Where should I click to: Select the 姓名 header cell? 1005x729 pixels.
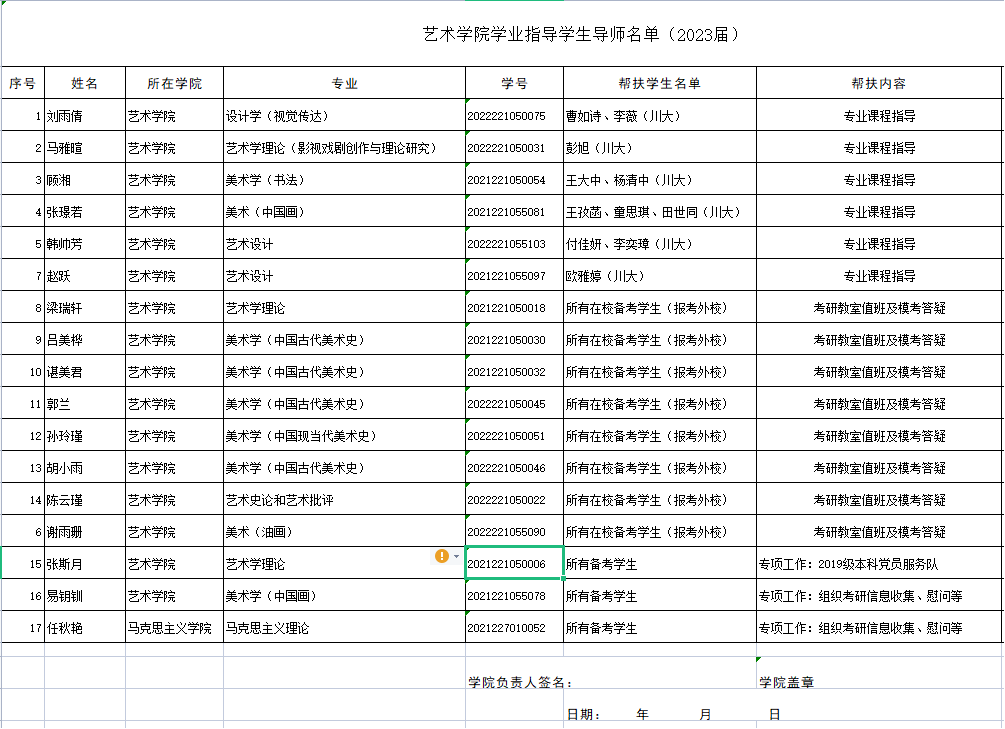tap(85, 83)
